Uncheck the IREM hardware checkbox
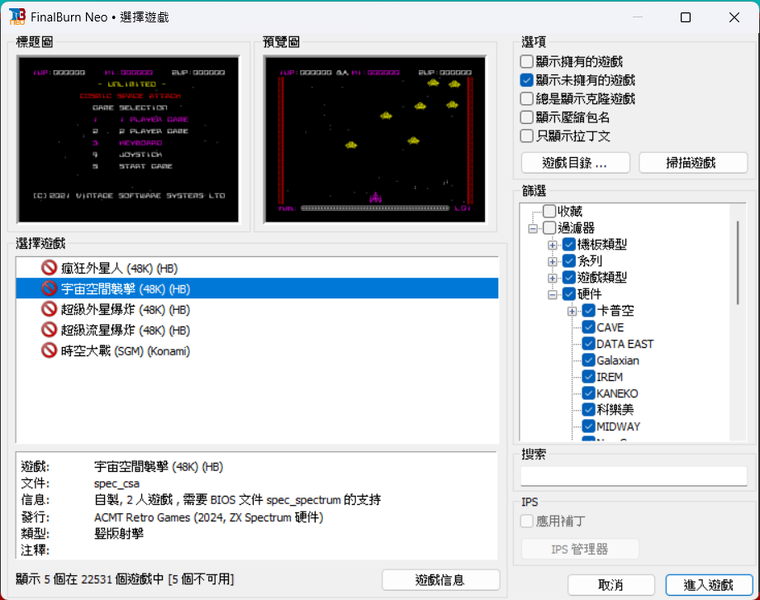The width and height of the screenshot is (760, 600). tap(588, 377)
